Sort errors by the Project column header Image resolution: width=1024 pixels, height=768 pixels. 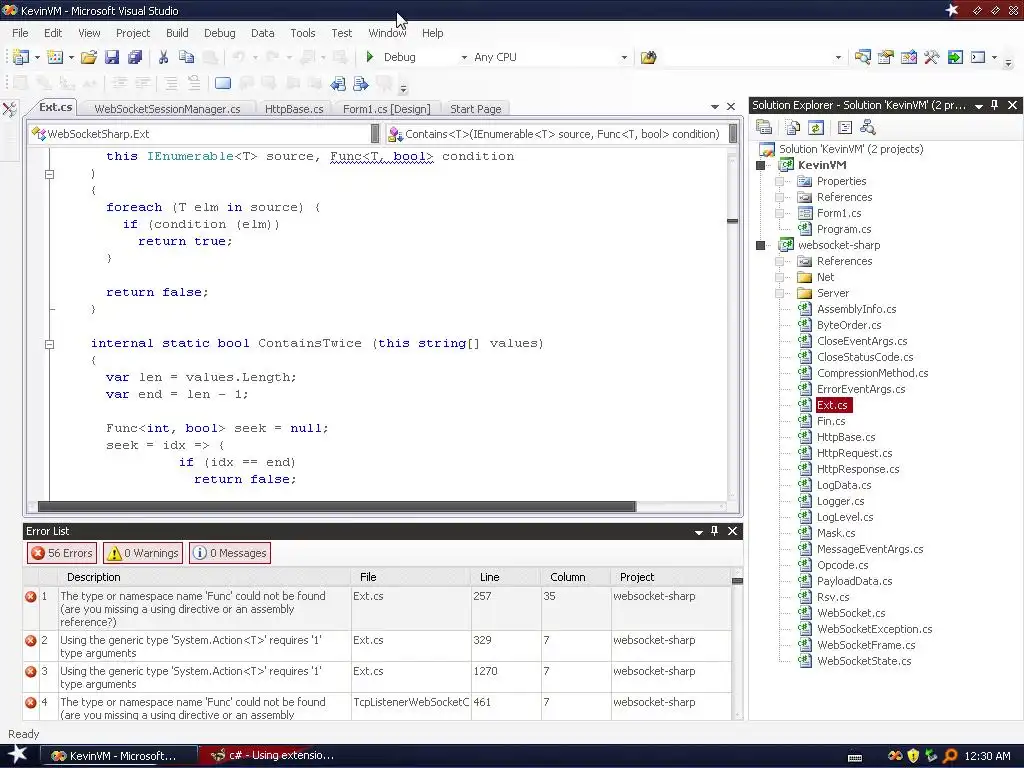(x=669, y=577)
